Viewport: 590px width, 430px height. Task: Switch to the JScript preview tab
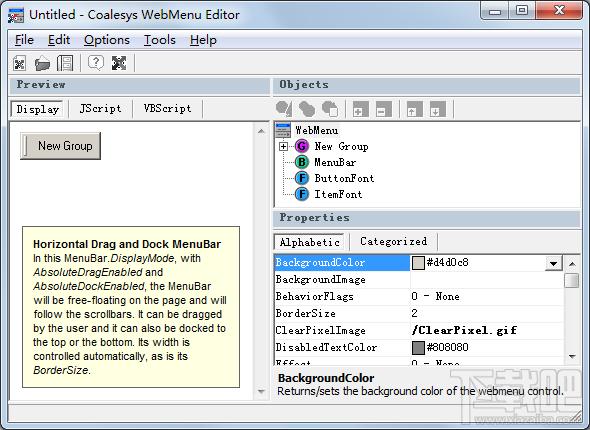tap(100, 109)
